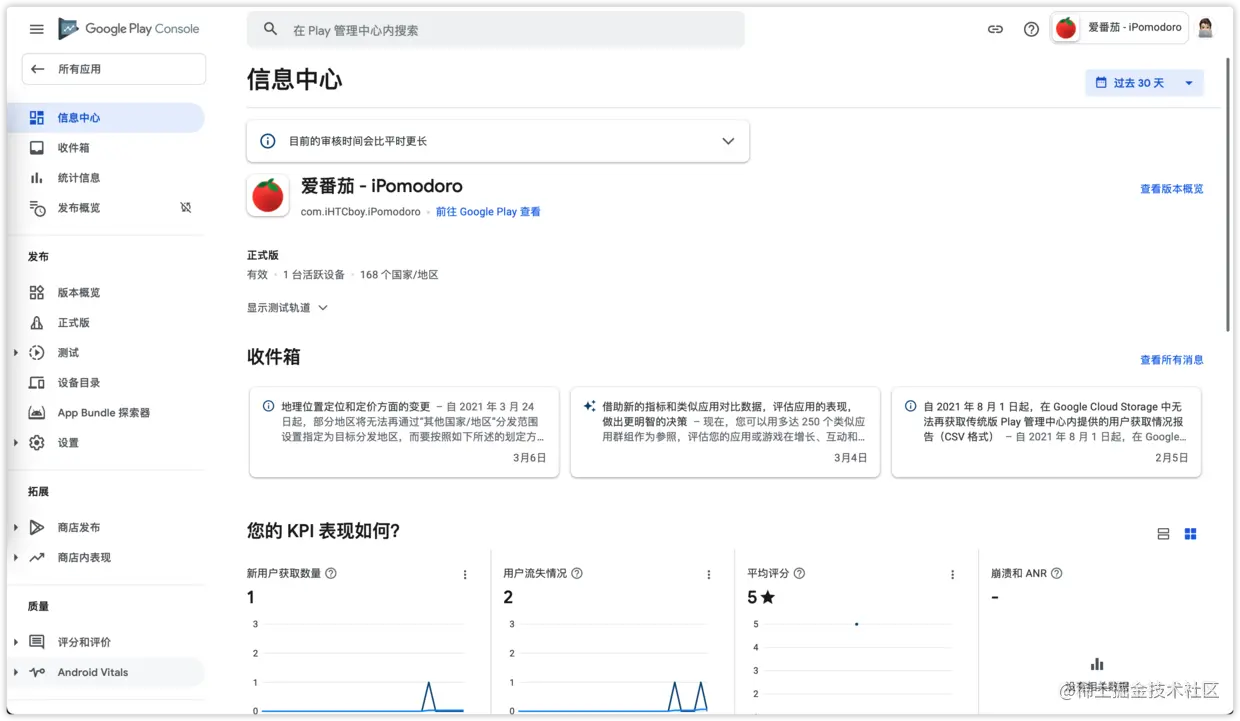Click the Android Vitals pulse icon
Image resolution: width=1240 pixels, height=721 pixels.
coord(37,673)
